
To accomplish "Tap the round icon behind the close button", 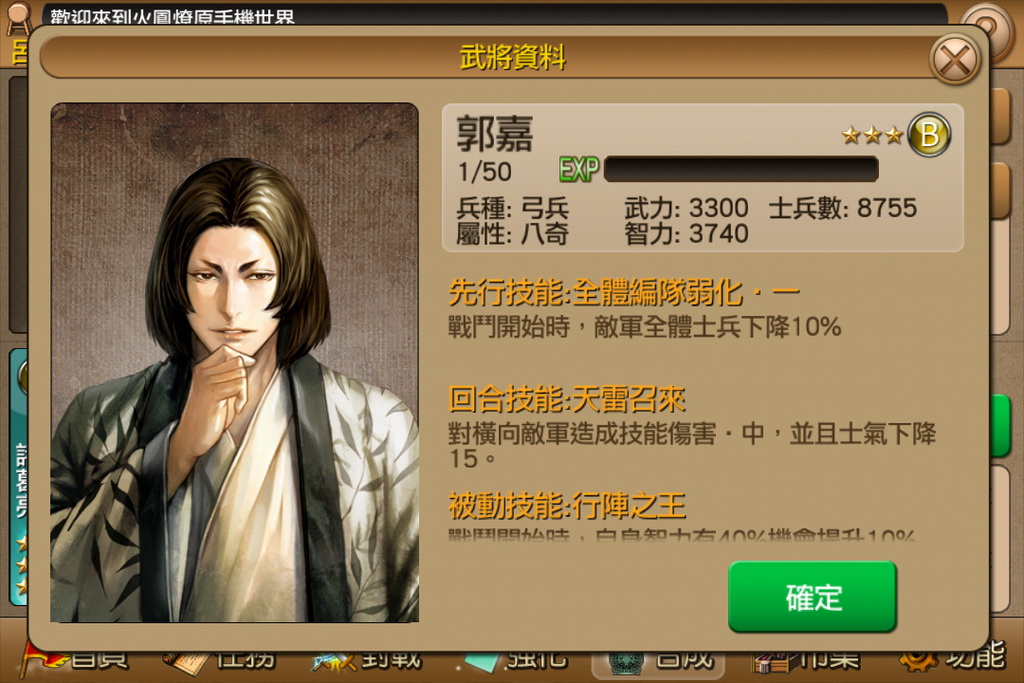I will pyautogui.click(x=987, y=25).
